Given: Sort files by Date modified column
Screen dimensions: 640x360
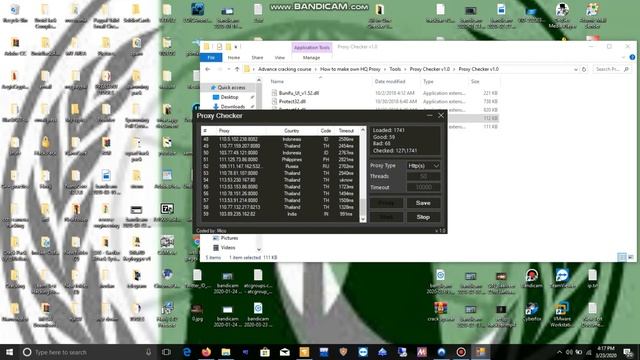Looking at the screenshot, I should [390, 82].
